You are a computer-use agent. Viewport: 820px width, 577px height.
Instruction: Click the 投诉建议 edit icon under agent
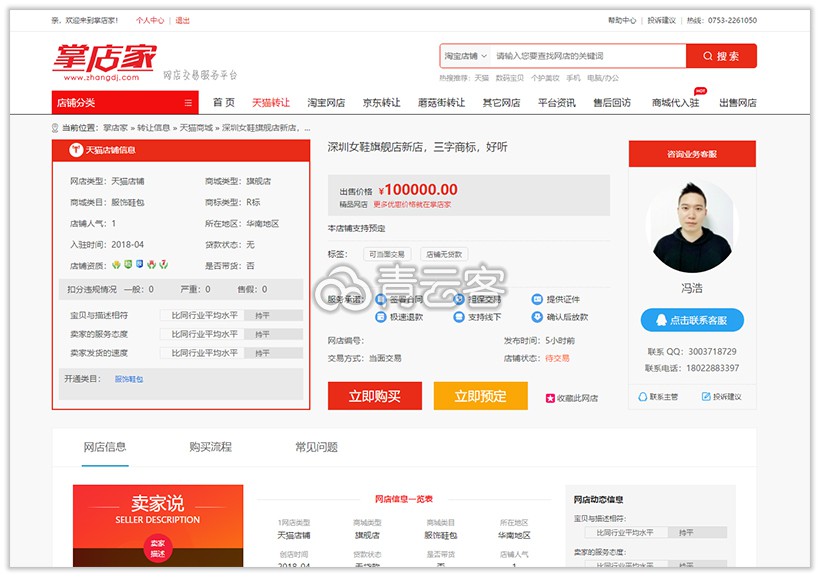point(705,397)
